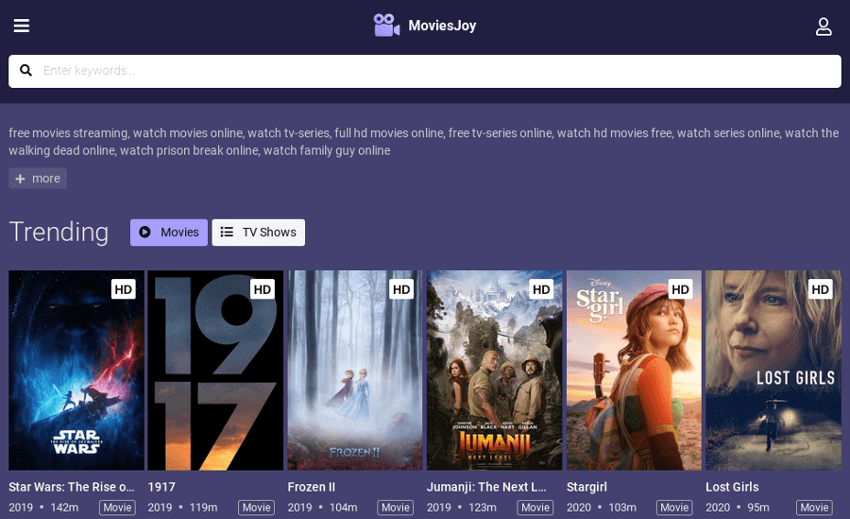This screenshot has width=850, height=519.
Task: Open the Jumanji: The Next L... title link
Action: click(486, 487)
